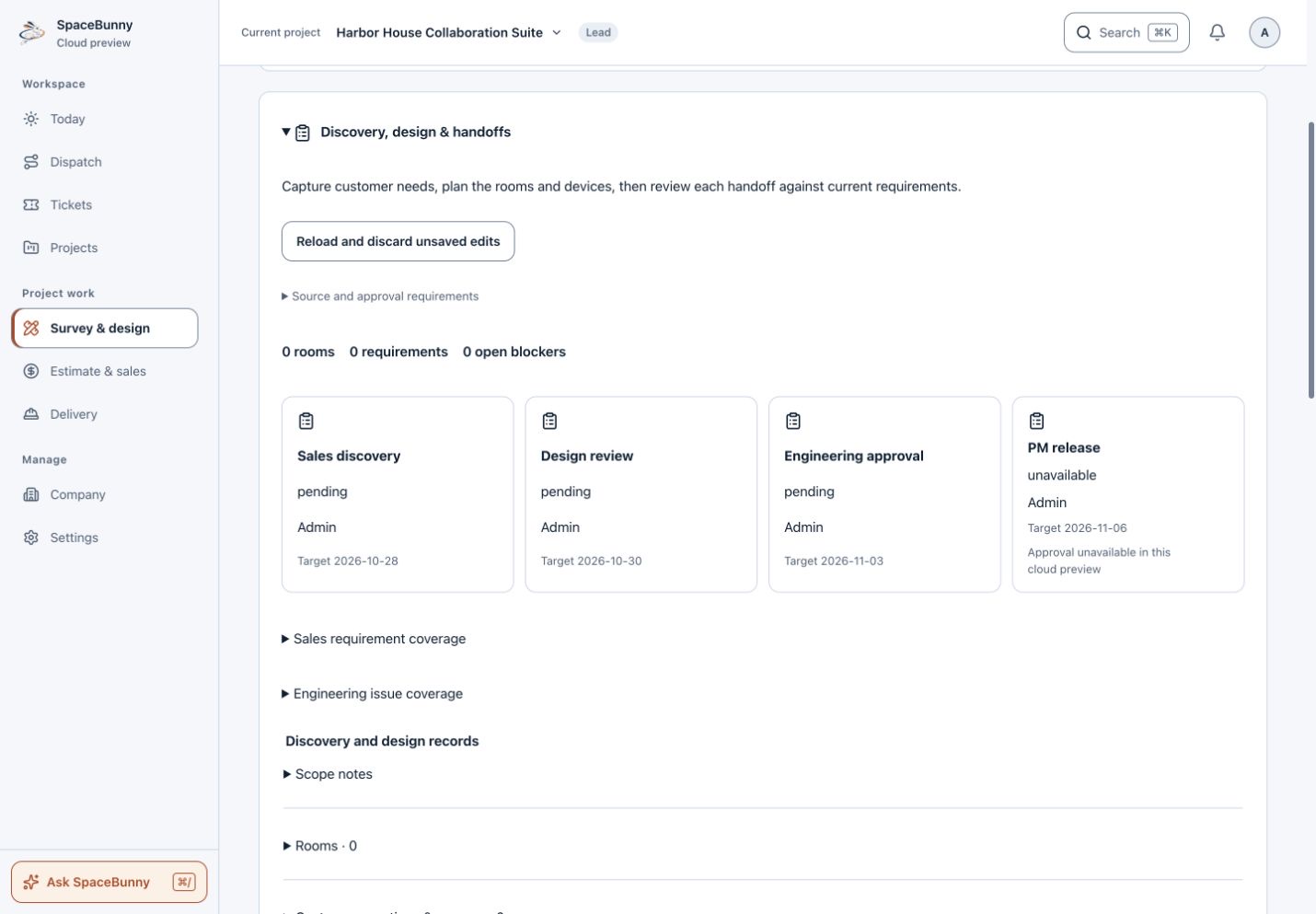Click the Projects folder icon
This screenshot has height=914, width=1316.
31,248
